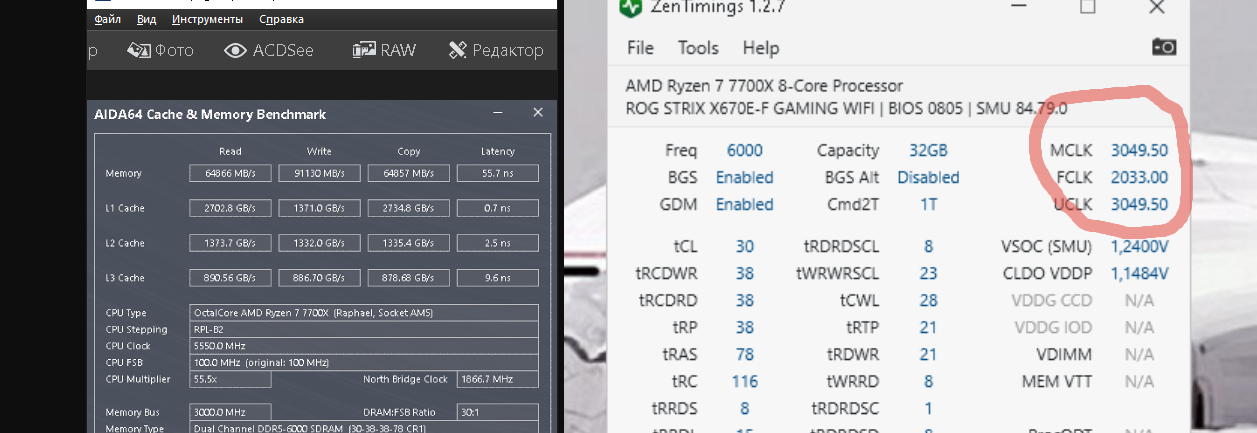Open the Справка menu in ACDSee

(x=281, y=19)
